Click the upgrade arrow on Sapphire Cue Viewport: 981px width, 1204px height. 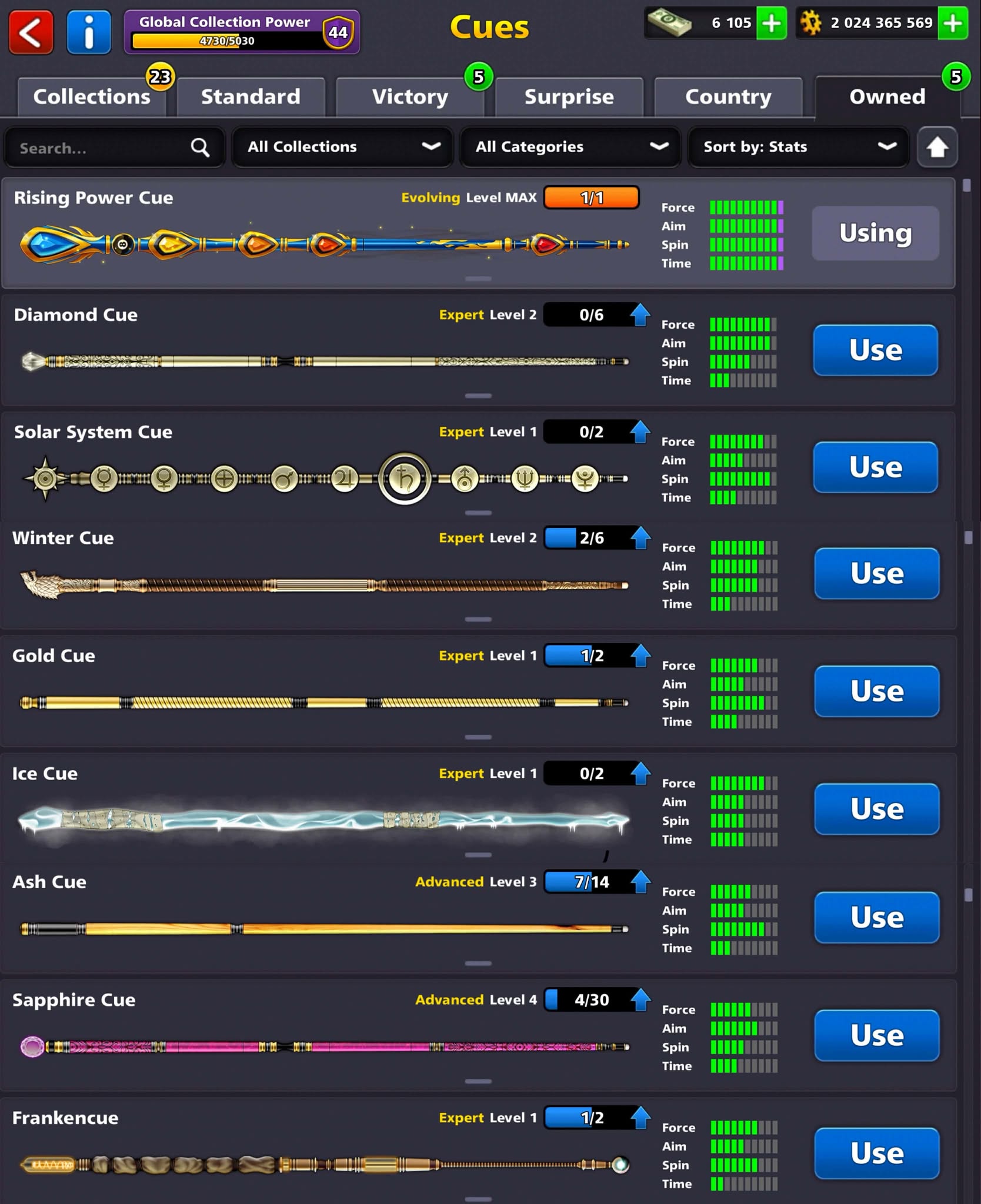(x=640, y=999)
